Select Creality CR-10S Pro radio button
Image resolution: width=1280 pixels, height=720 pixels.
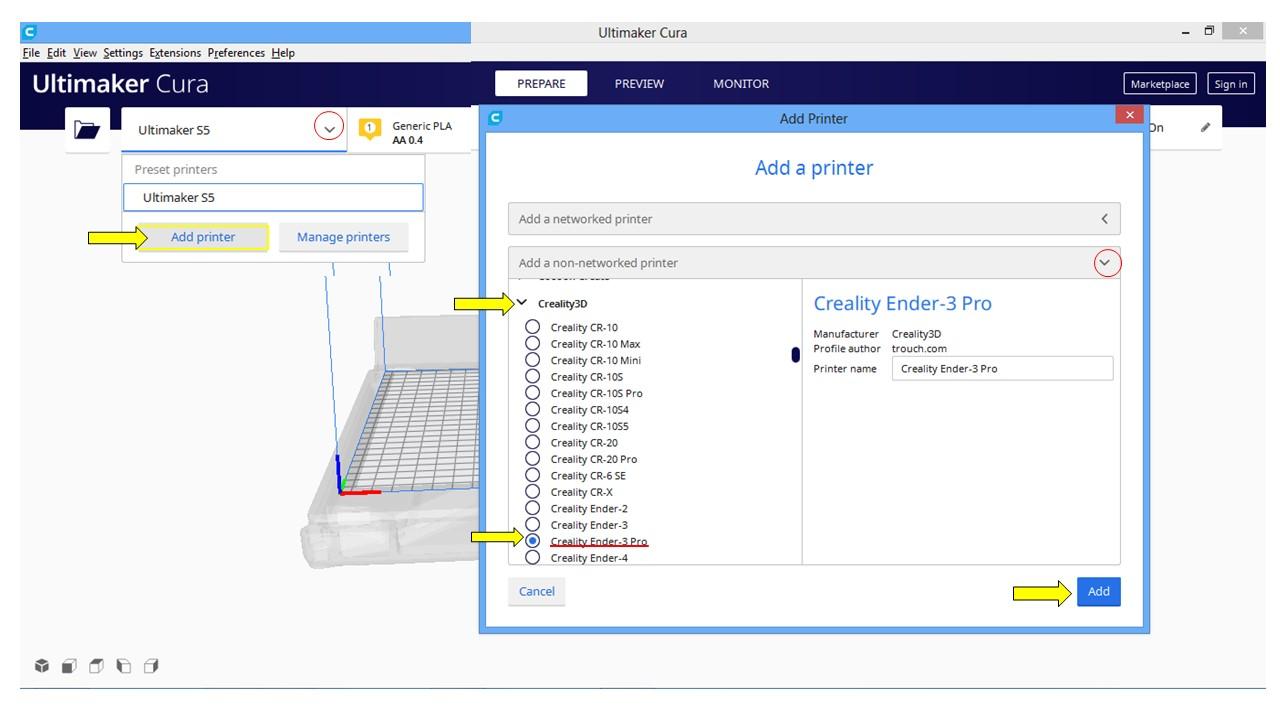click(532, 393)
